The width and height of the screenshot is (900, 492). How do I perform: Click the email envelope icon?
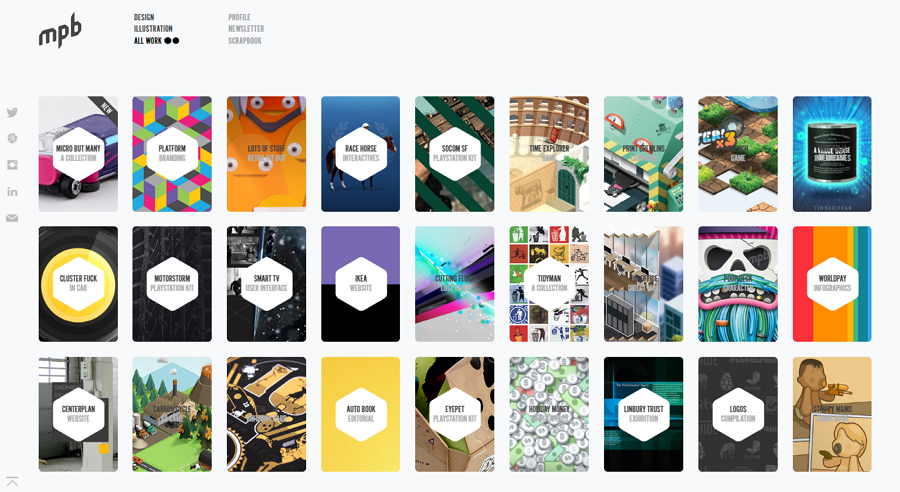pos(12,218)
